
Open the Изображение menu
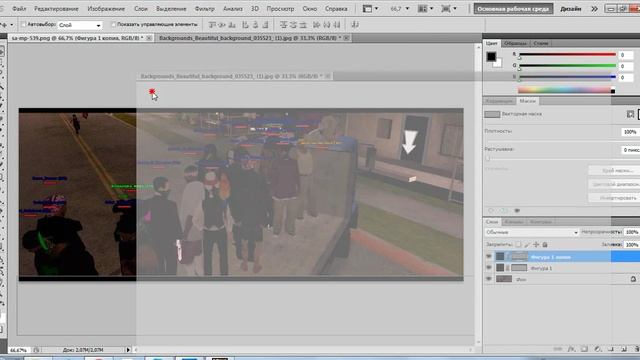(x=106, y=9)
